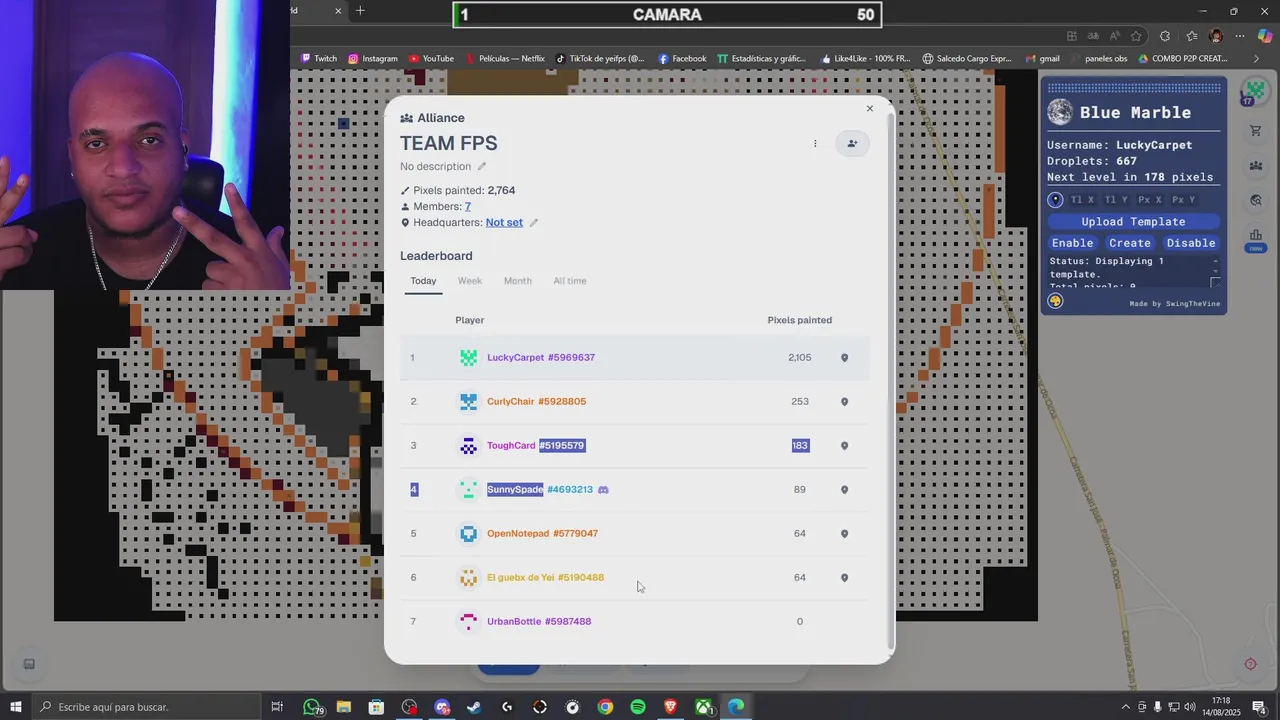Select player ToughCard name
The height and width of the screenshot is (720, 1280).
point(511,445)
